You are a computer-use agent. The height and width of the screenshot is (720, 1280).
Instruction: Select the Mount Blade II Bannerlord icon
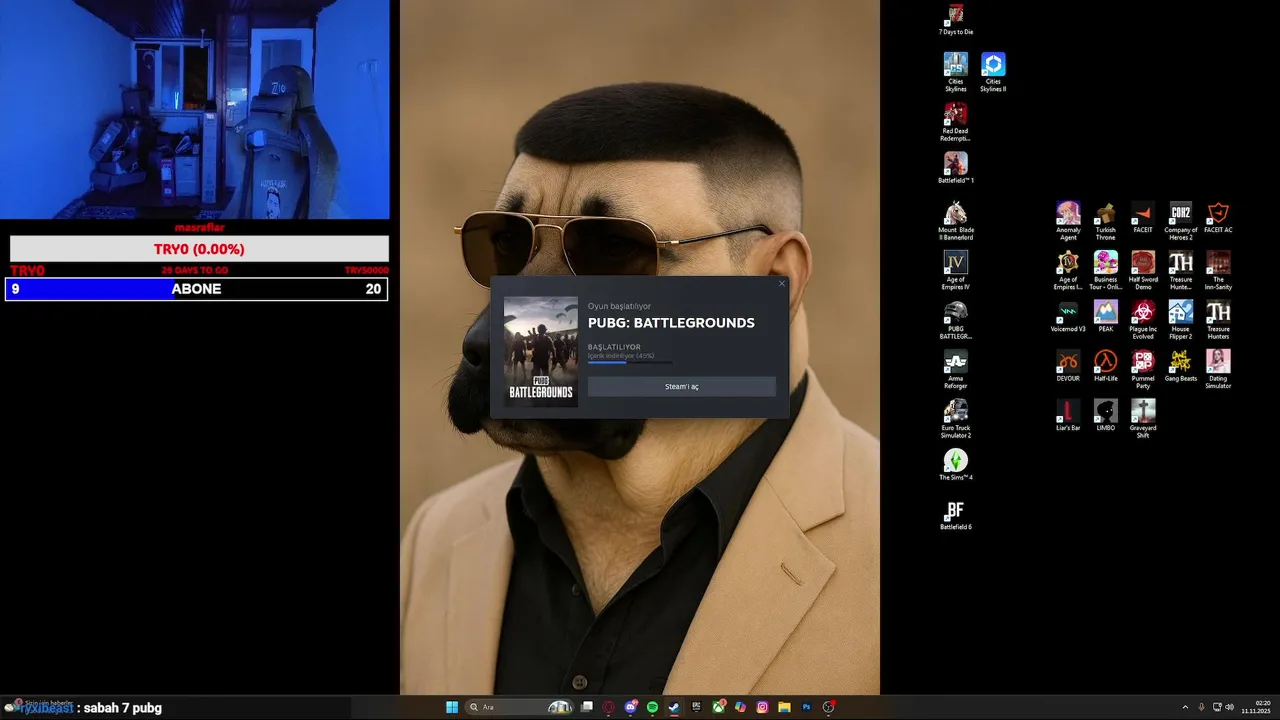pyautogui.click(x=956, y=221)
